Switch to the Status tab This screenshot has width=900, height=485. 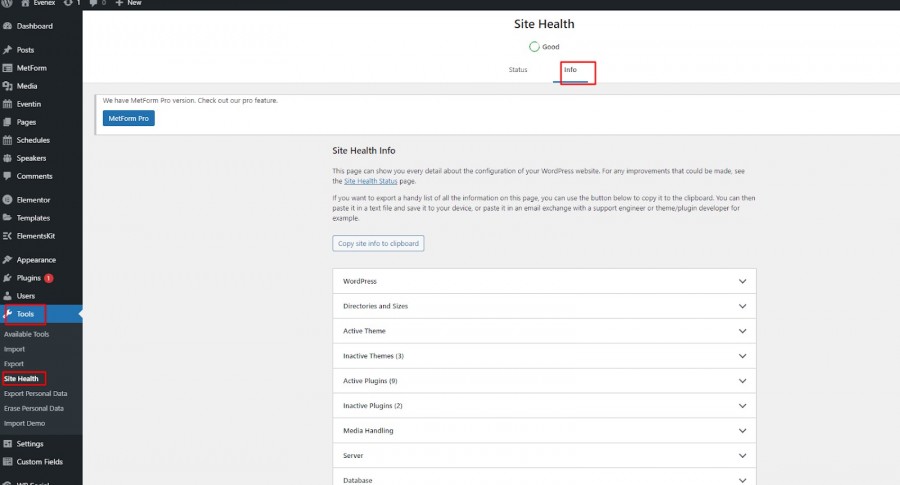[518, 69]
